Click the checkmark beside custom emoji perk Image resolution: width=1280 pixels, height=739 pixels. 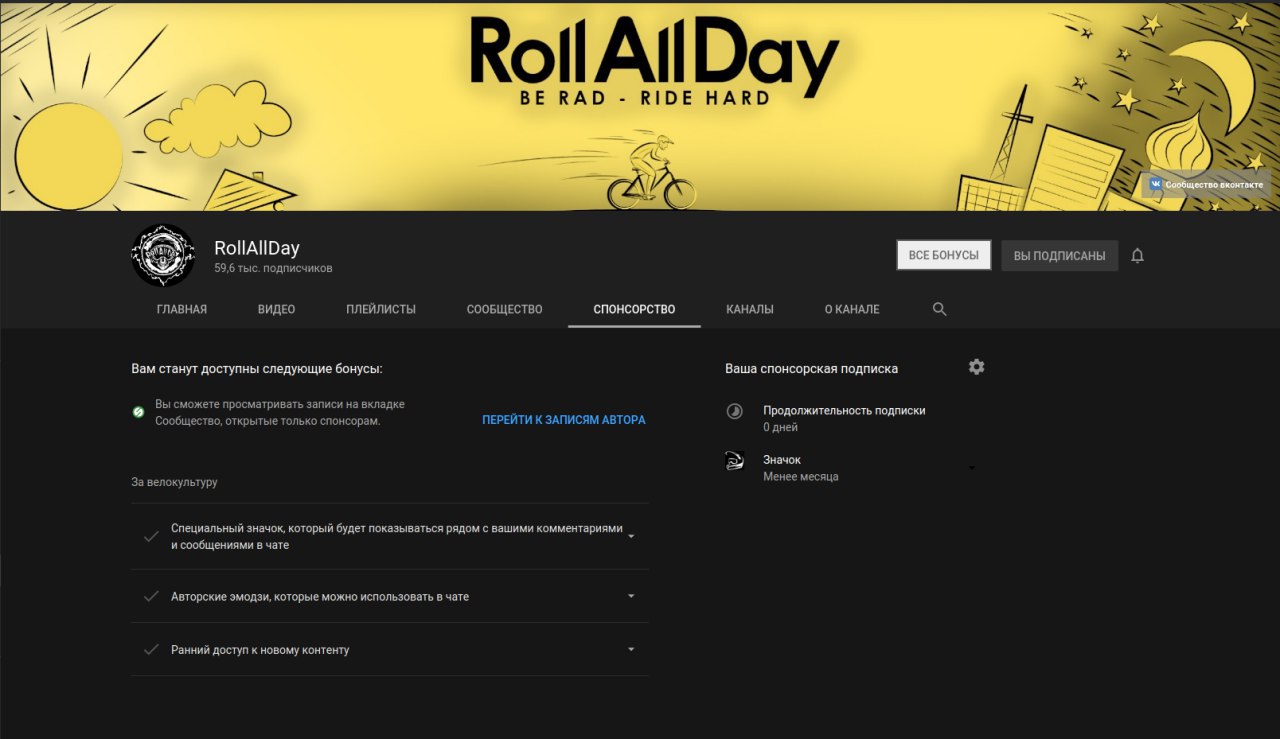[151, 596]
